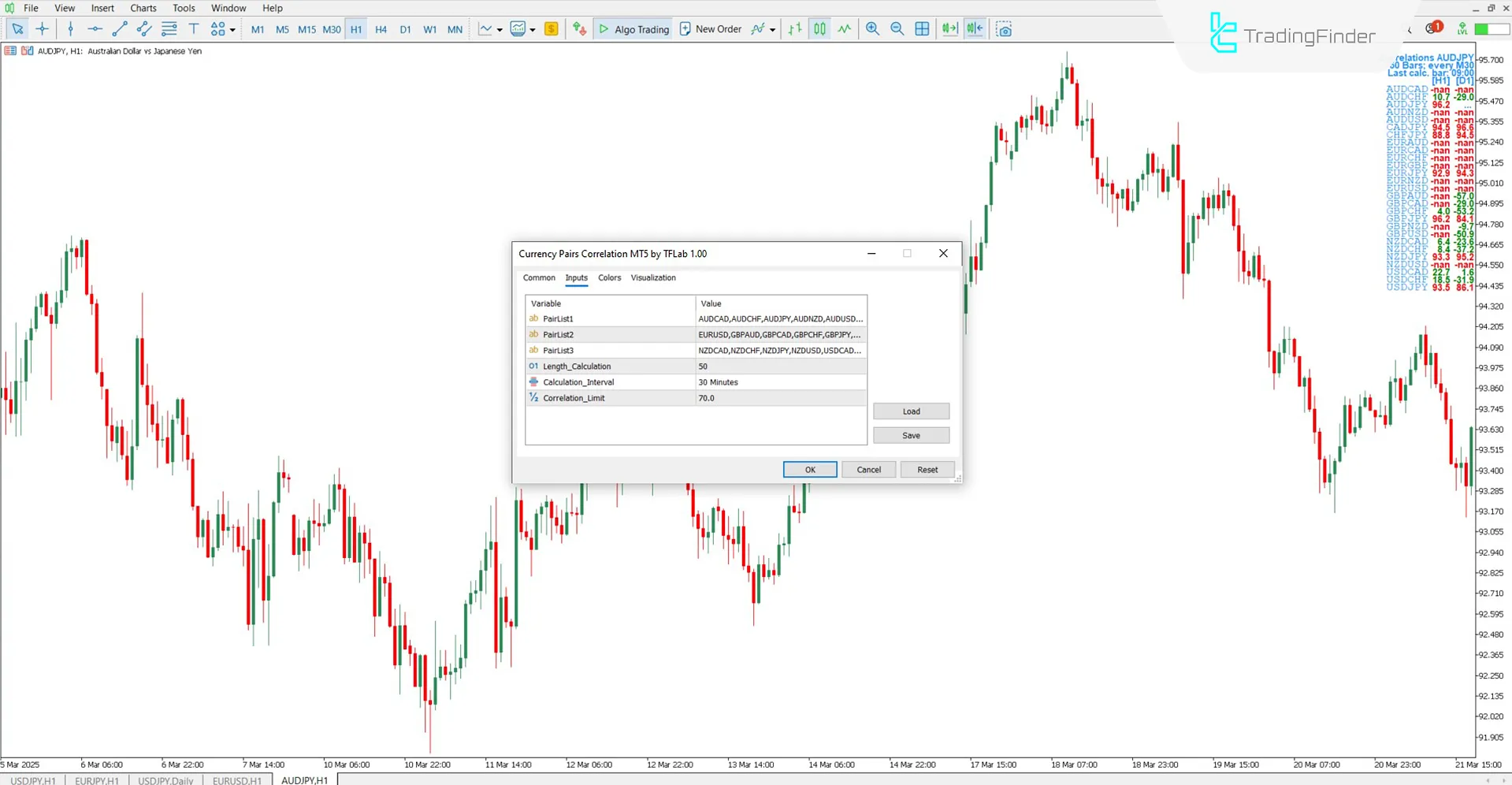Take a chart screenshot with the camera tool

1004,28
